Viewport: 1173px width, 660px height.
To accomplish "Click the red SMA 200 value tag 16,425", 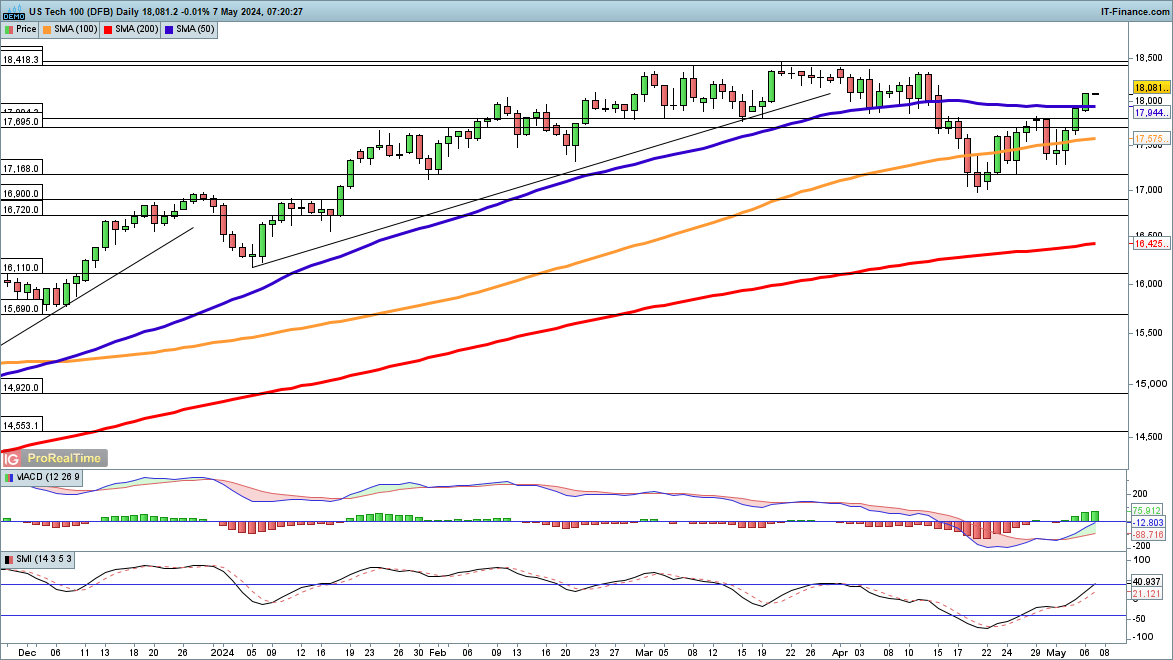I will click(x=1151, y=244).
